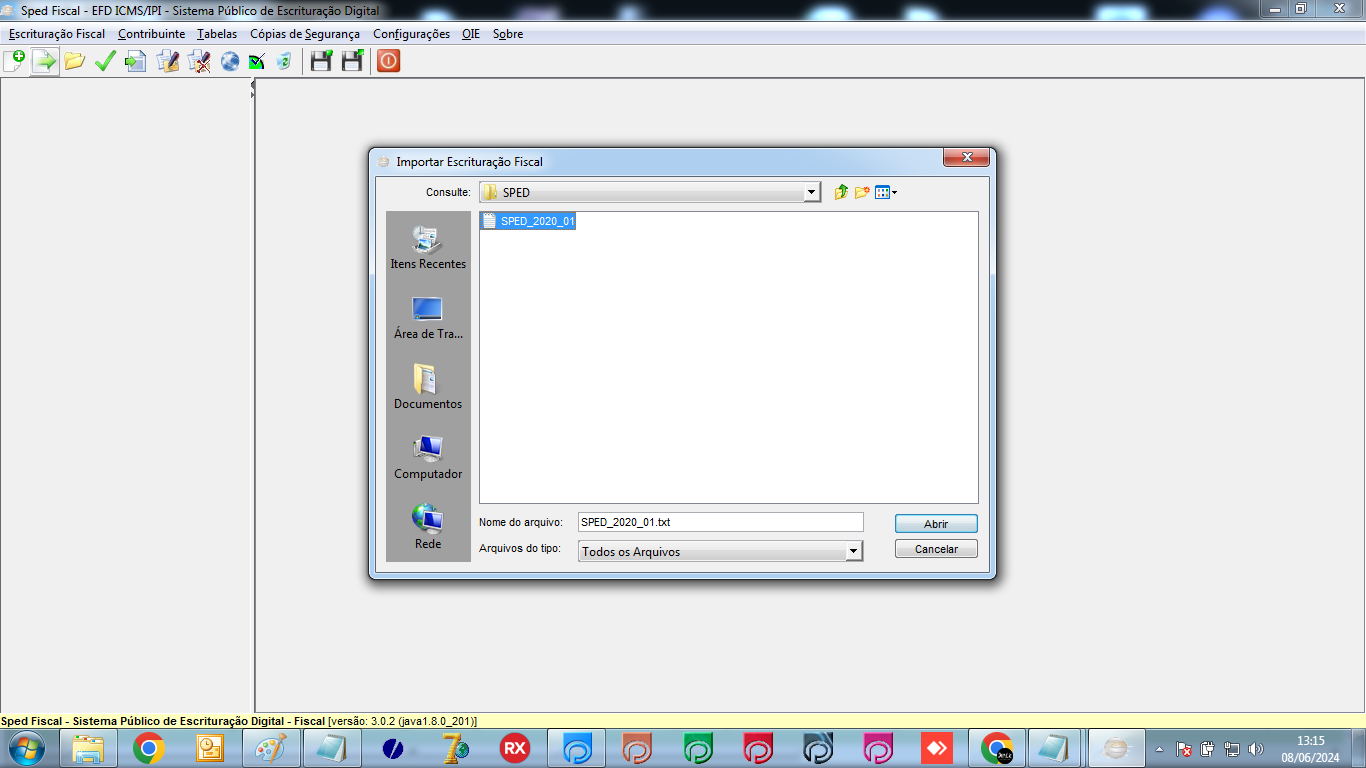
Task: Open the yellow folder toolbar icon
Action: click(x=74, y=61)
